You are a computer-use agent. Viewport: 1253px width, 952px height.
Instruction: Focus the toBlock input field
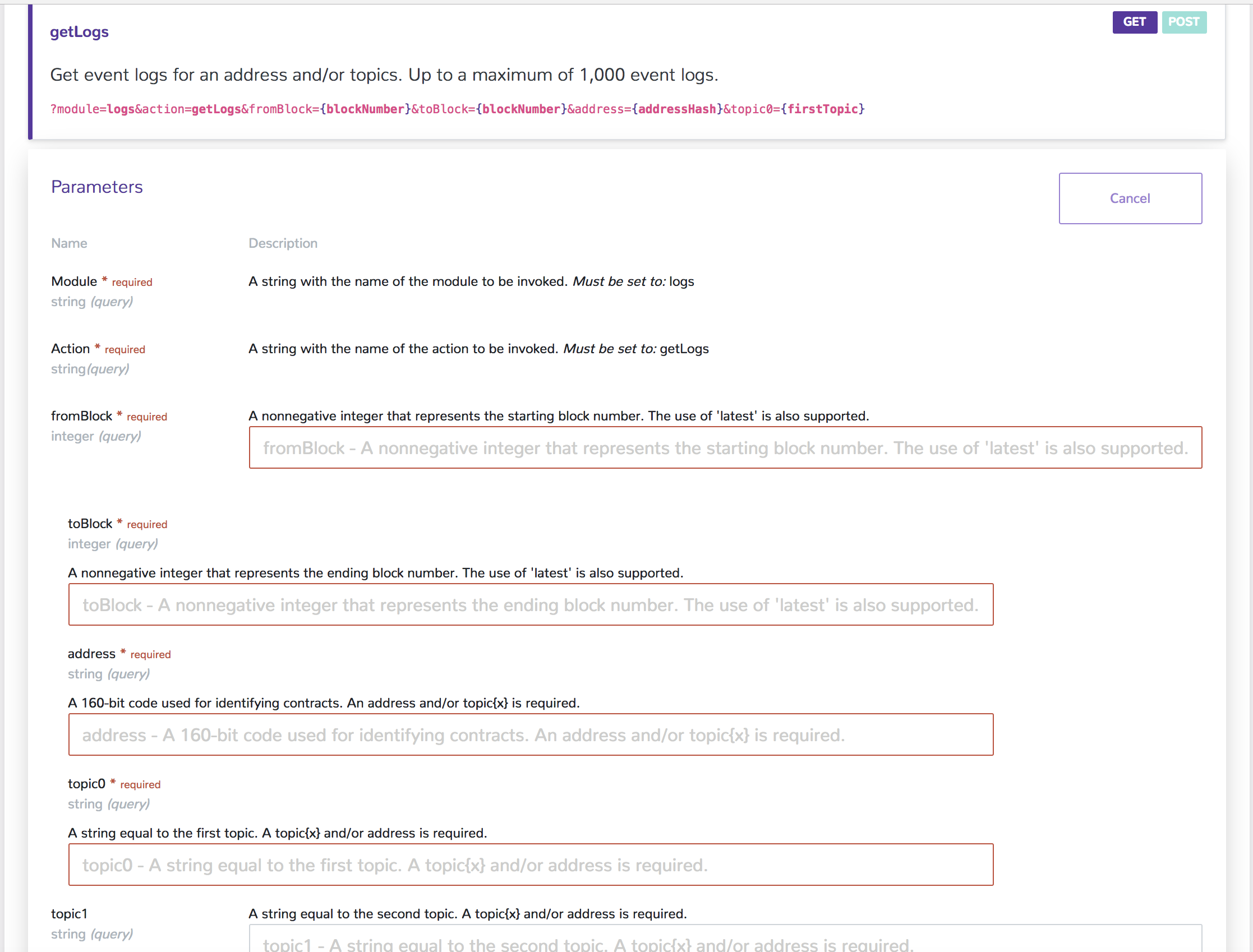tap(531, 604)
